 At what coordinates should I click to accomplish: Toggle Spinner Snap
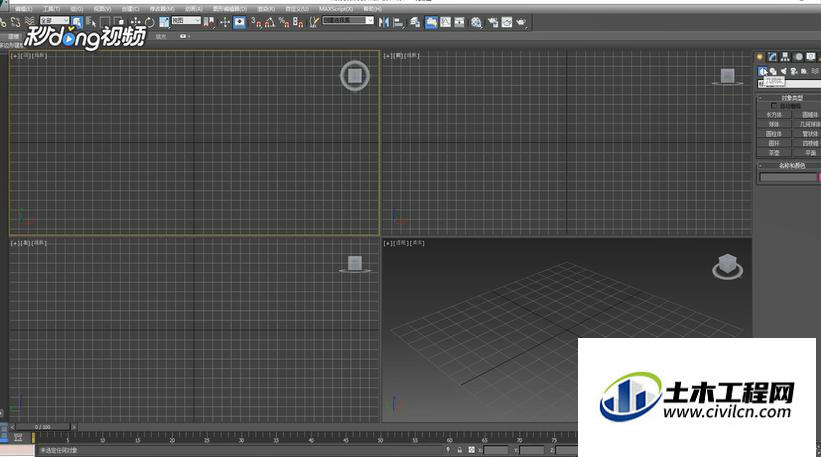click(298, 22)
